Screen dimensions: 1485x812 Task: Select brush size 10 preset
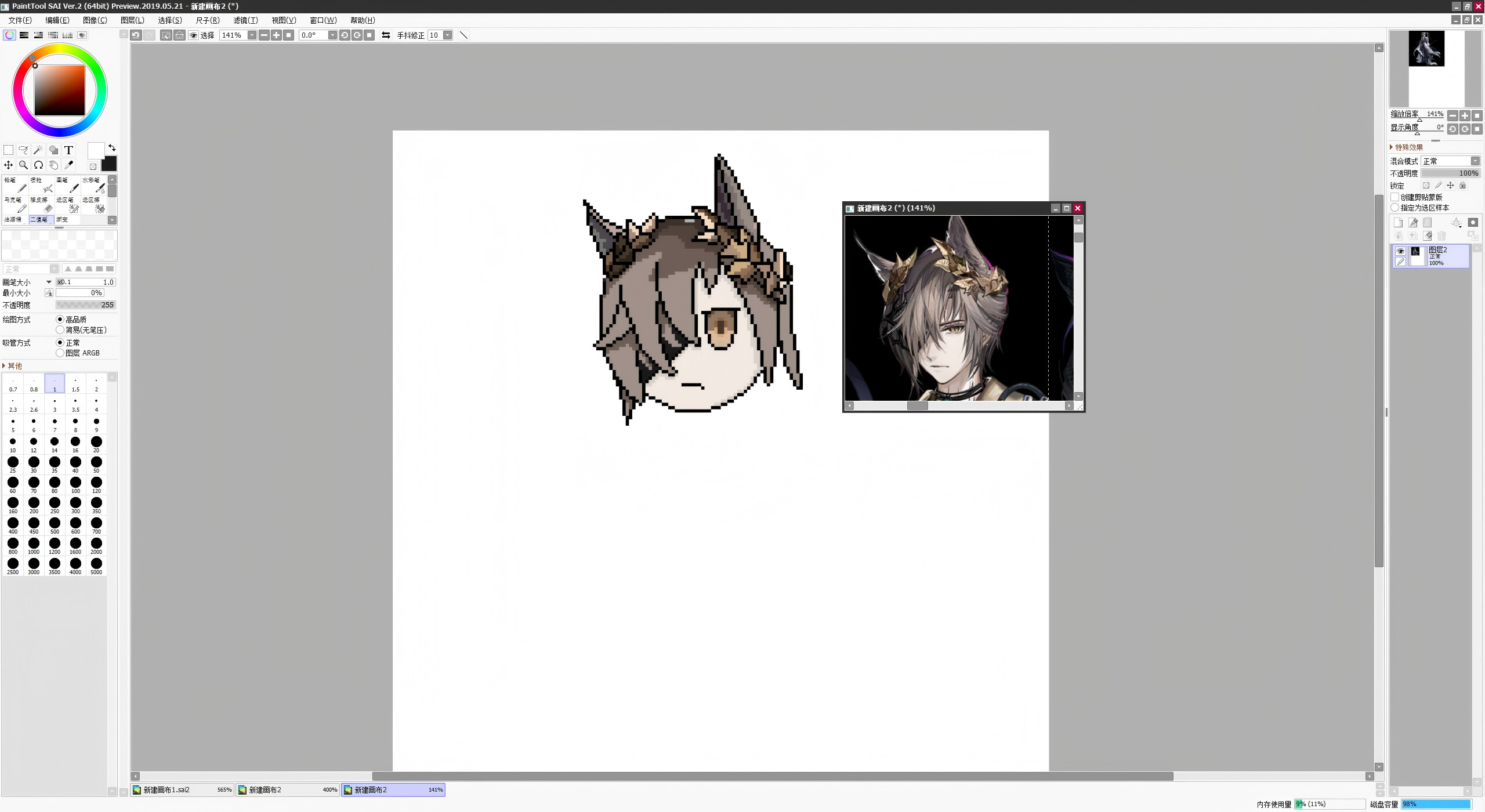coord(13,444)
